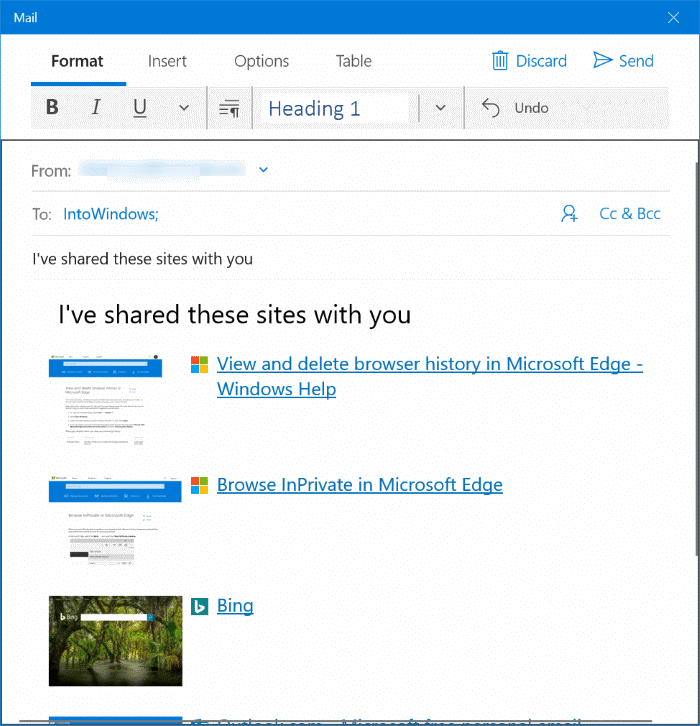Open the Bing link

[x=235, y=606]
